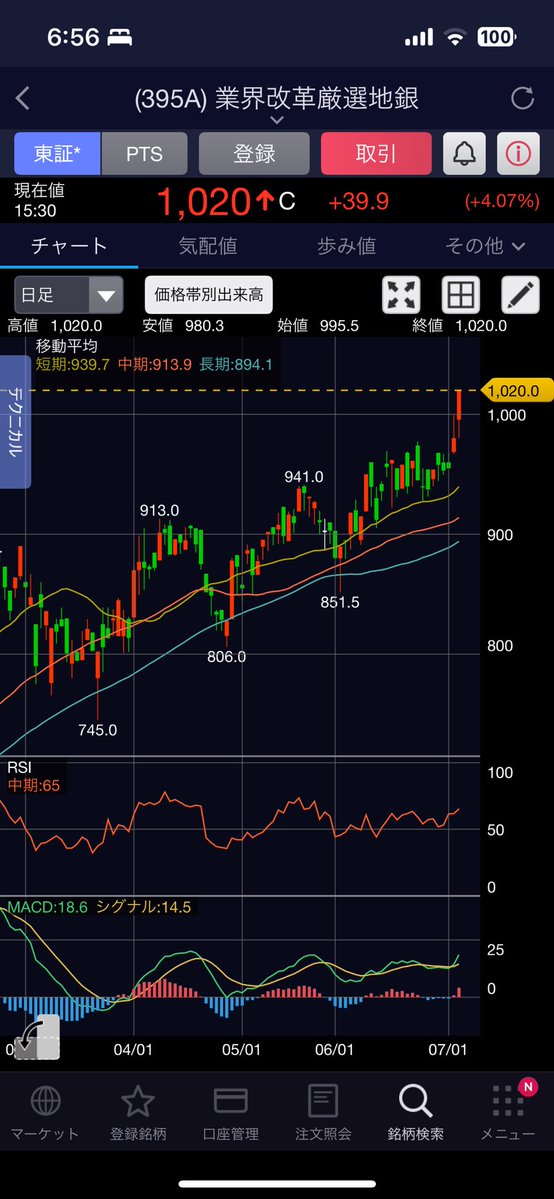Tap the red 取引 button
This screenshot has width=554, height=1199.
pos(376,154)
